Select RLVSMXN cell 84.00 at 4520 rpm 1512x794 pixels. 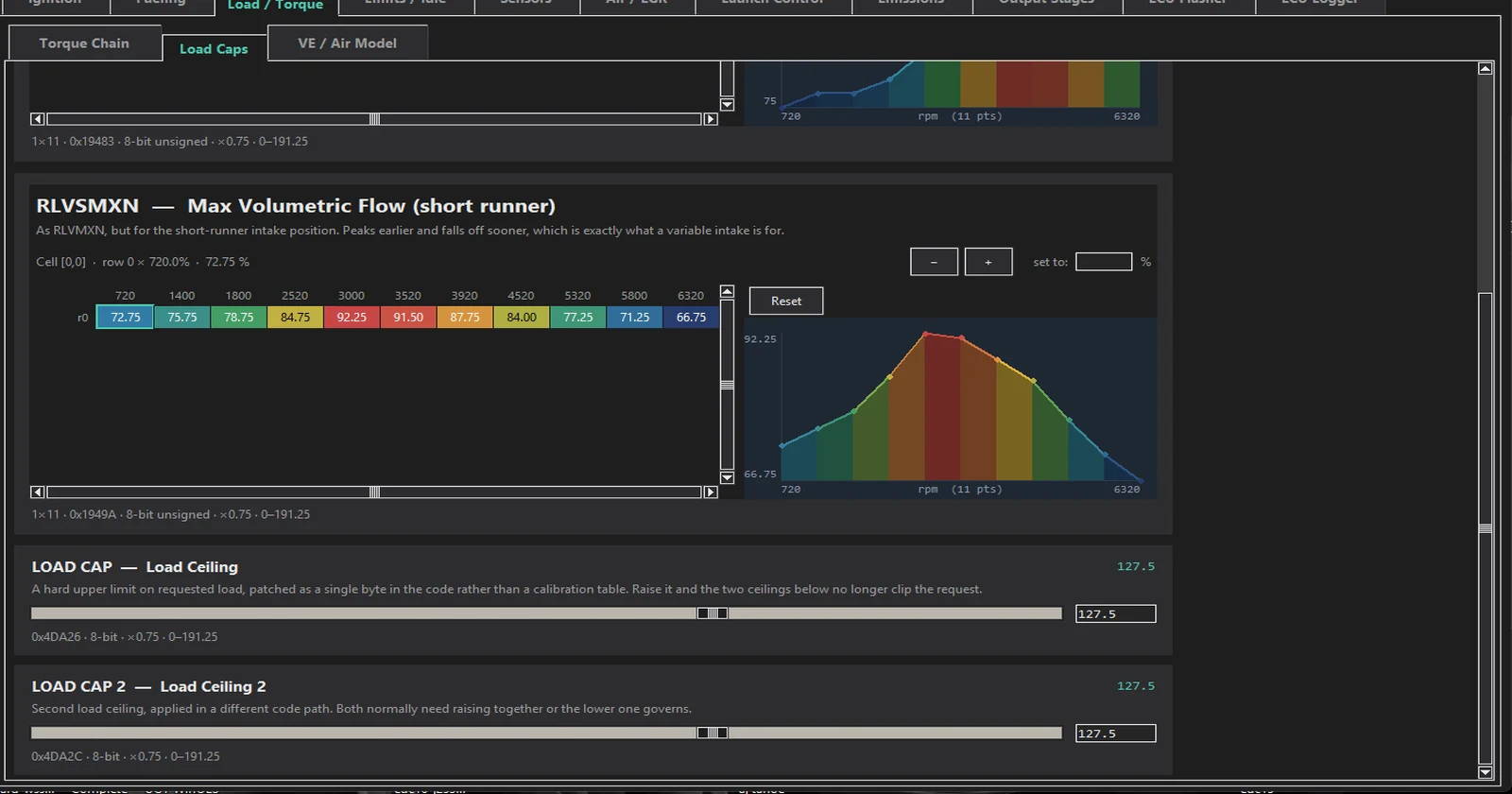tap(522, 318)
